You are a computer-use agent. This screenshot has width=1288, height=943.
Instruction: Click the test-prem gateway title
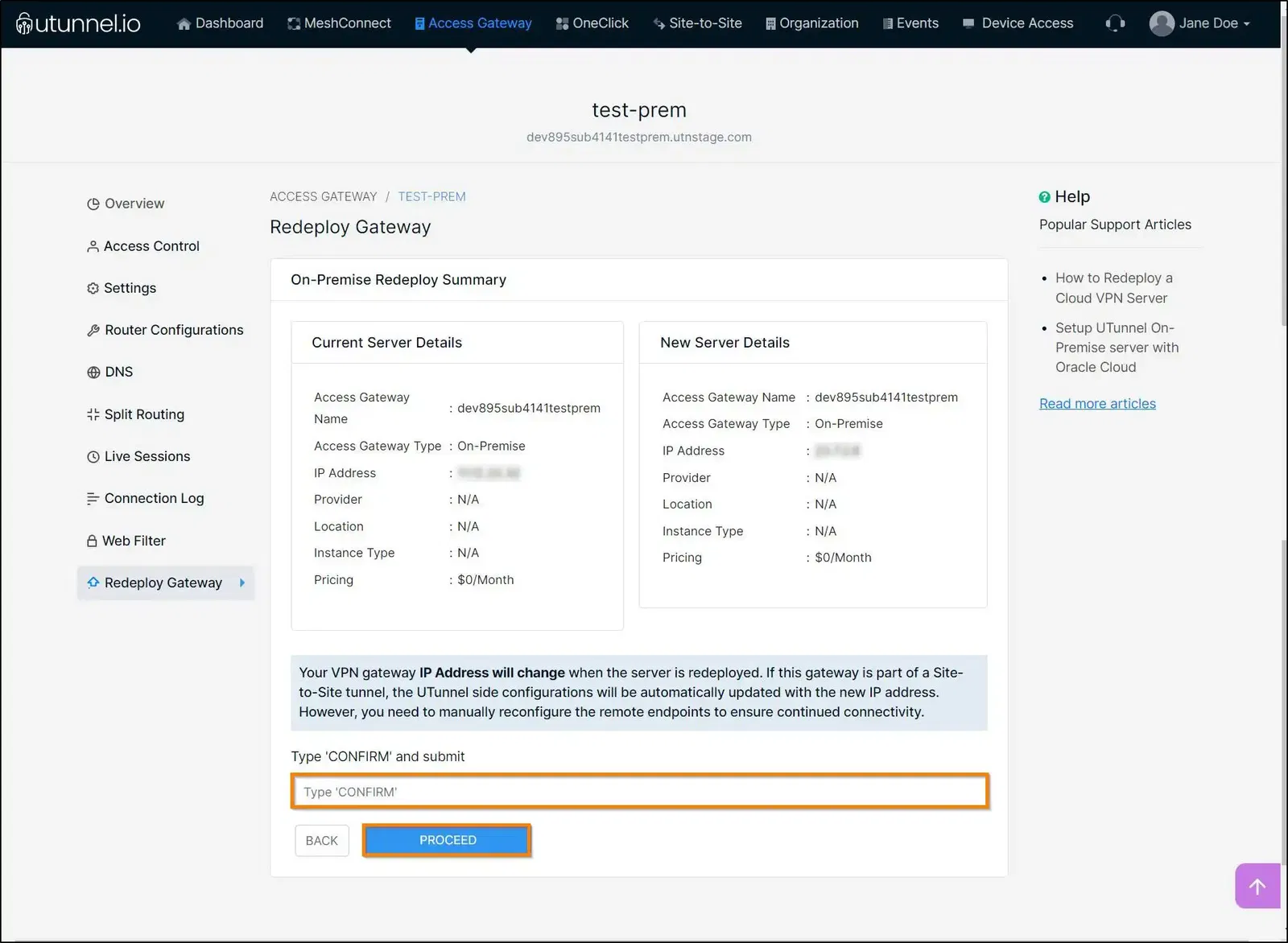click(x=639, y=110)
